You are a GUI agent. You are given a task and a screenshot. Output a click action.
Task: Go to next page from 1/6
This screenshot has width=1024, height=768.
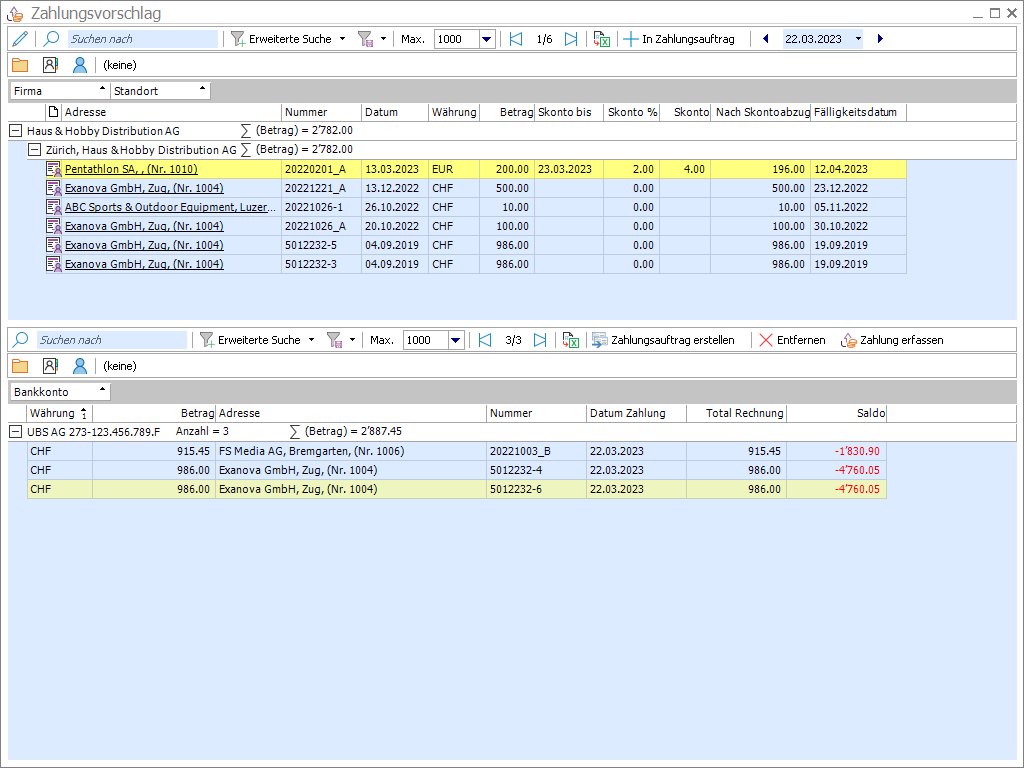click(571, 39)
